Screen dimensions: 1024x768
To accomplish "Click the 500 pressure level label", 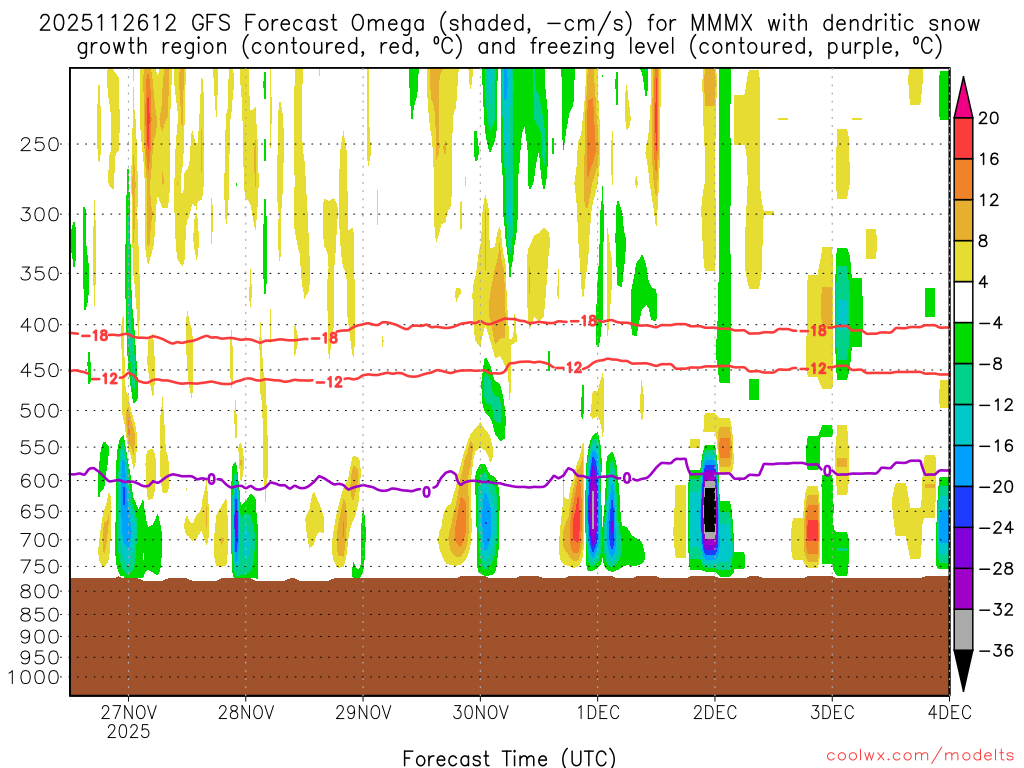I will coord(41,410).
